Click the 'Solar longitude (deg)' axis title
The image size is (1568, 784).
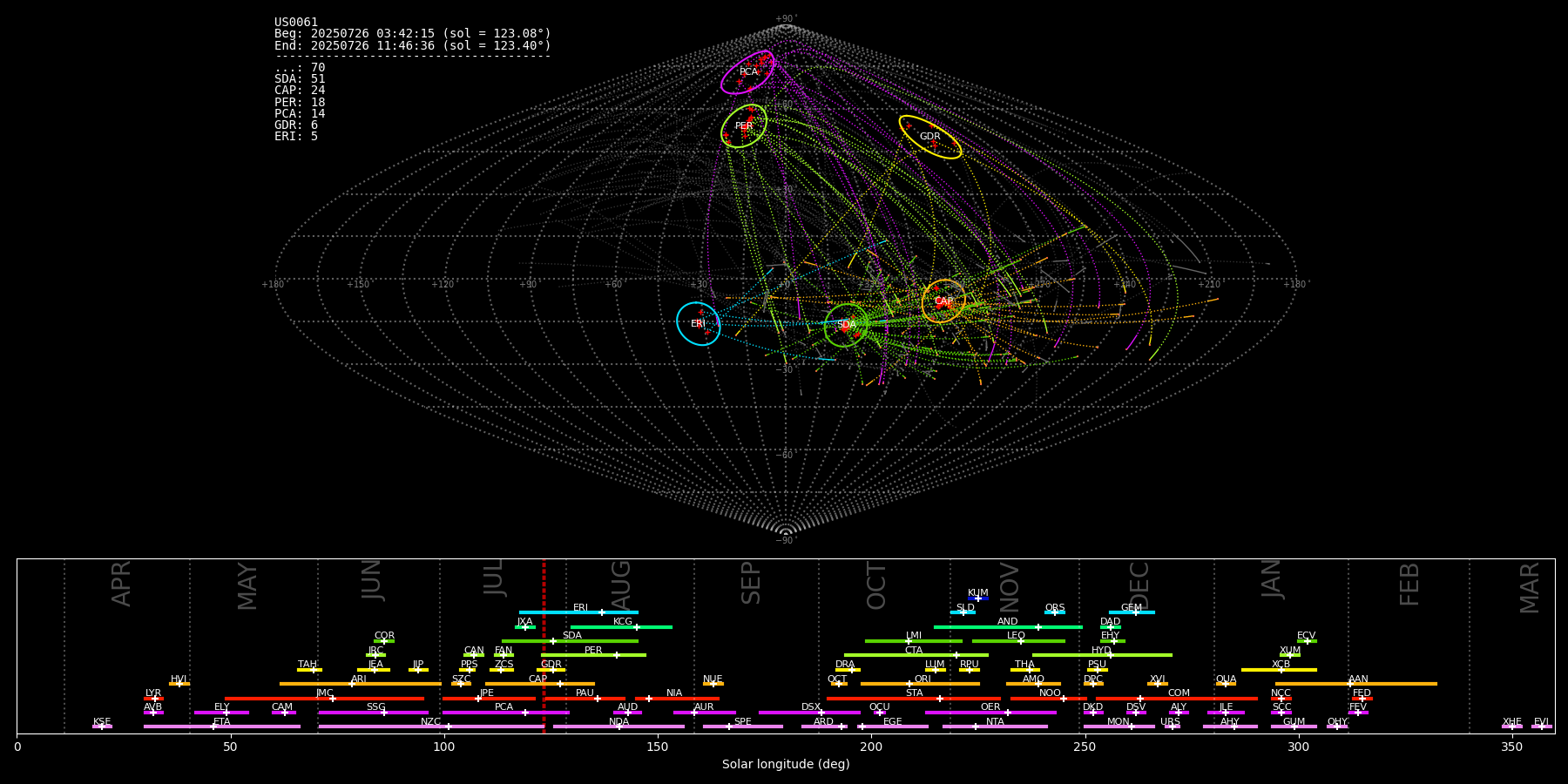pos(786,765)
